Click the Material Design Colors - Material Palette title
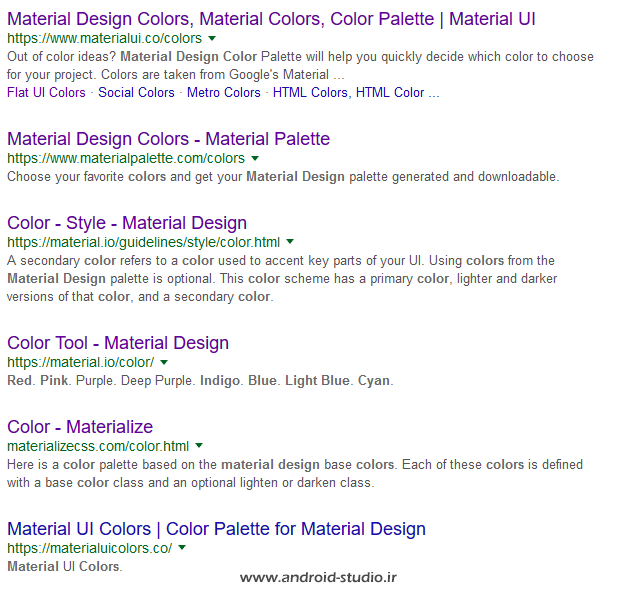This screenshot has height=590, width=637. tap(168, 139)
